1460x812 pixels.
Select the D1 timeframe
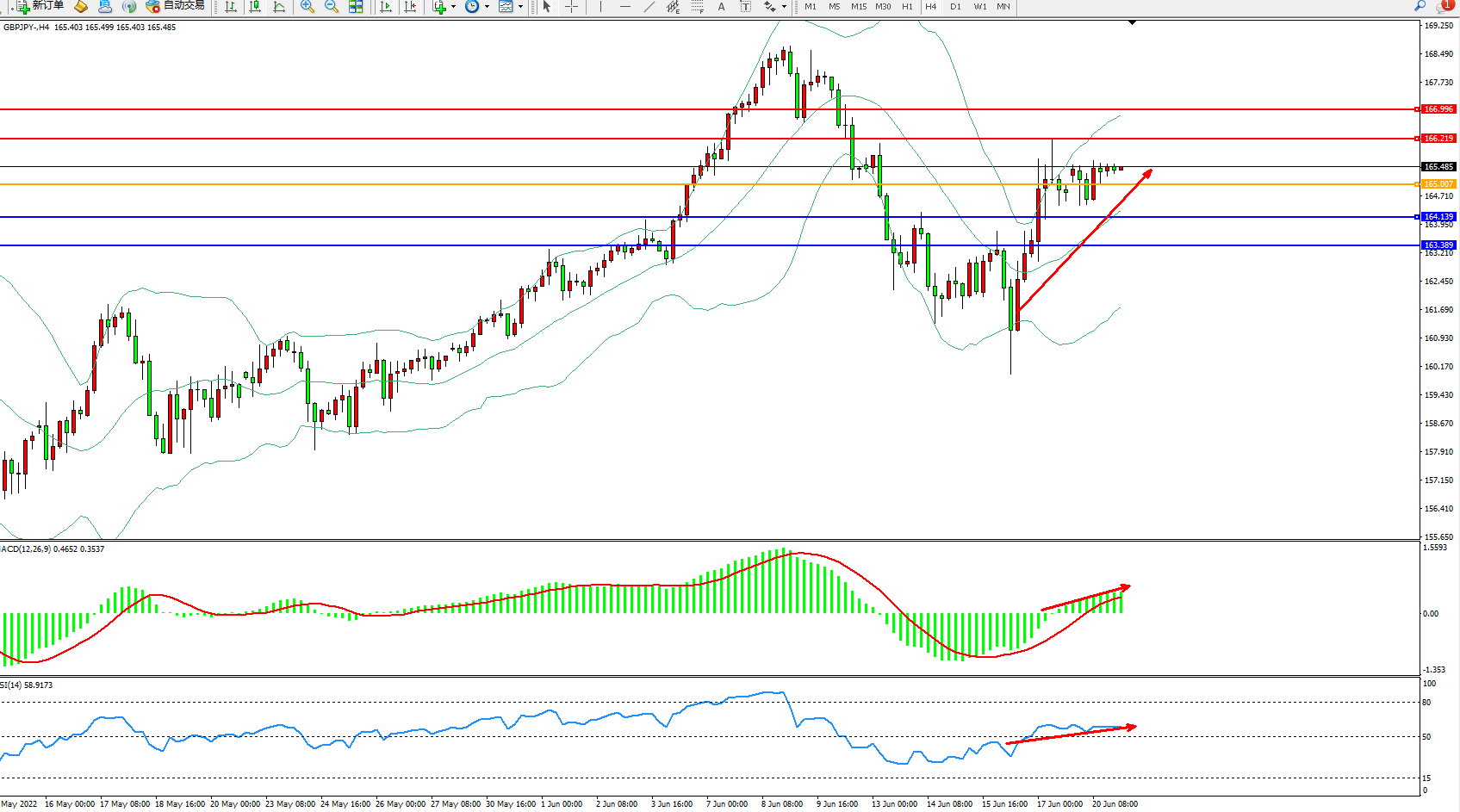tap(955, 7)
